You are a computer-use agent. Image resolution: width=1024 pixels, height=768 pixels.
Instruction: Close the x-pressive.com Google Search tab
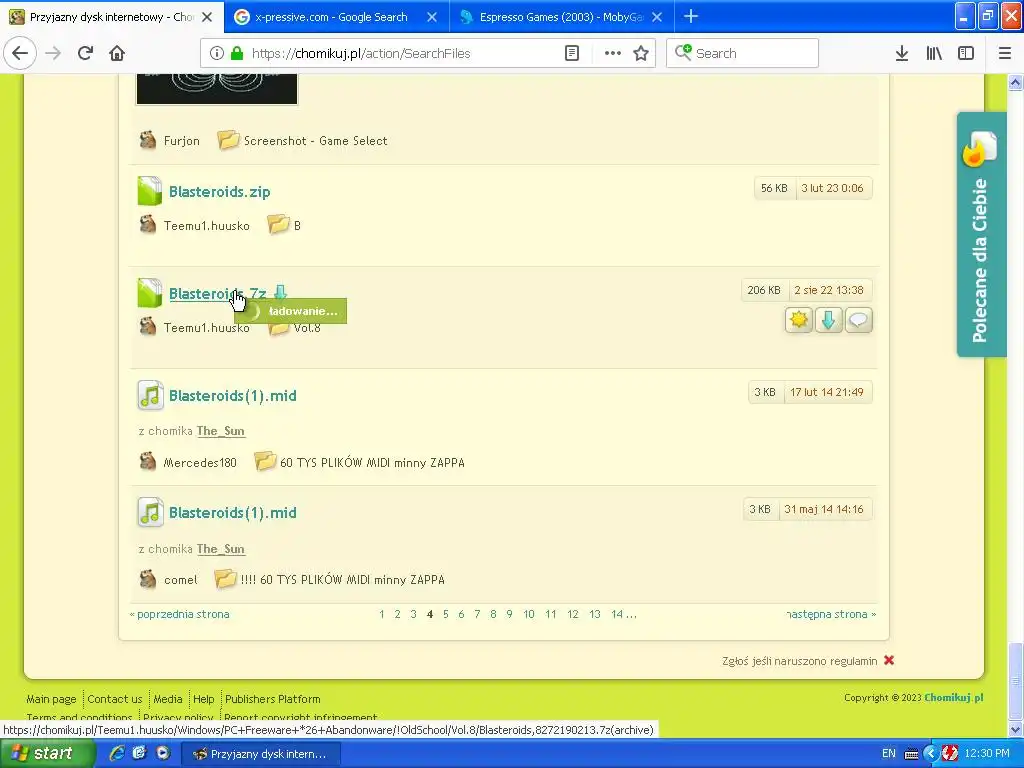click(x=432, y=17)
